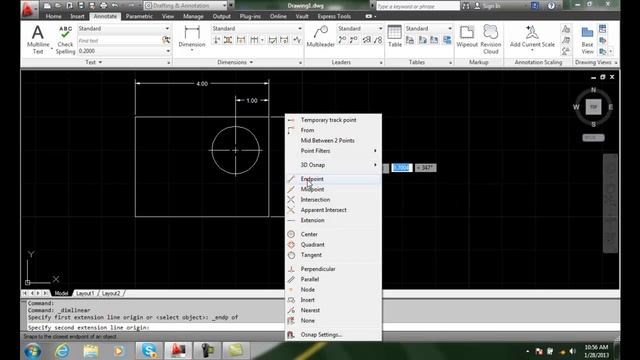
Task: Select the Wipeout tool
Action: tap(467, 36)
